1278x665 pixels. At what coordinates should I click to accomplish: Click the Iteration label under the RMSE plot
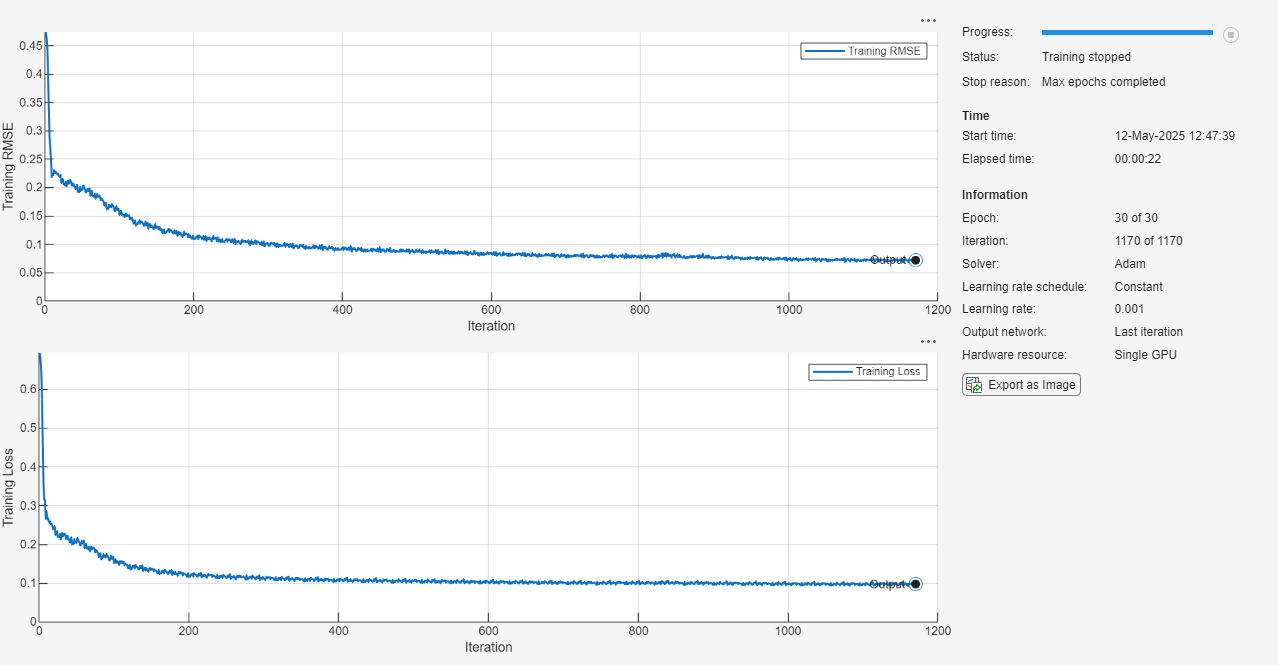(x=491, y=326)
